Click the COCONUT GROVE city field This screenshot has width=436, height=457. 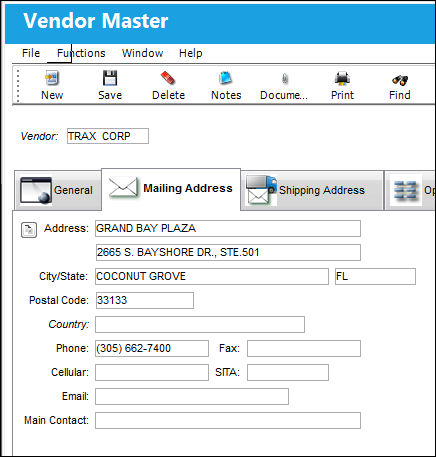(212, 276)
